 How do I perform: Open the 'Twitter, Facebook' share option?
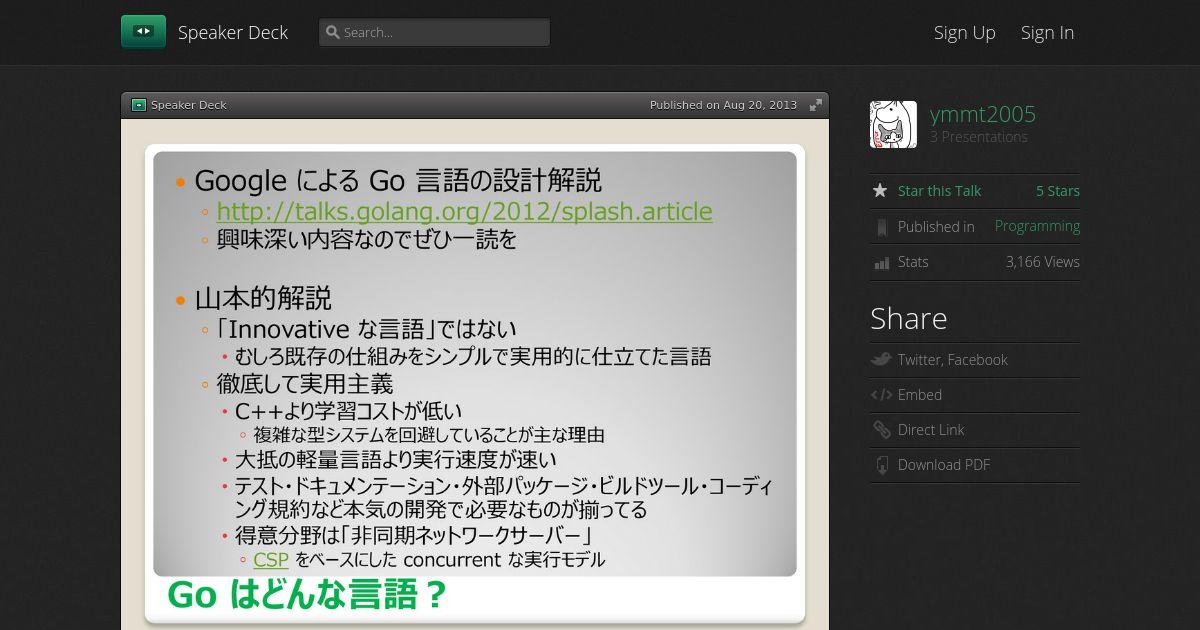[952, 360]
